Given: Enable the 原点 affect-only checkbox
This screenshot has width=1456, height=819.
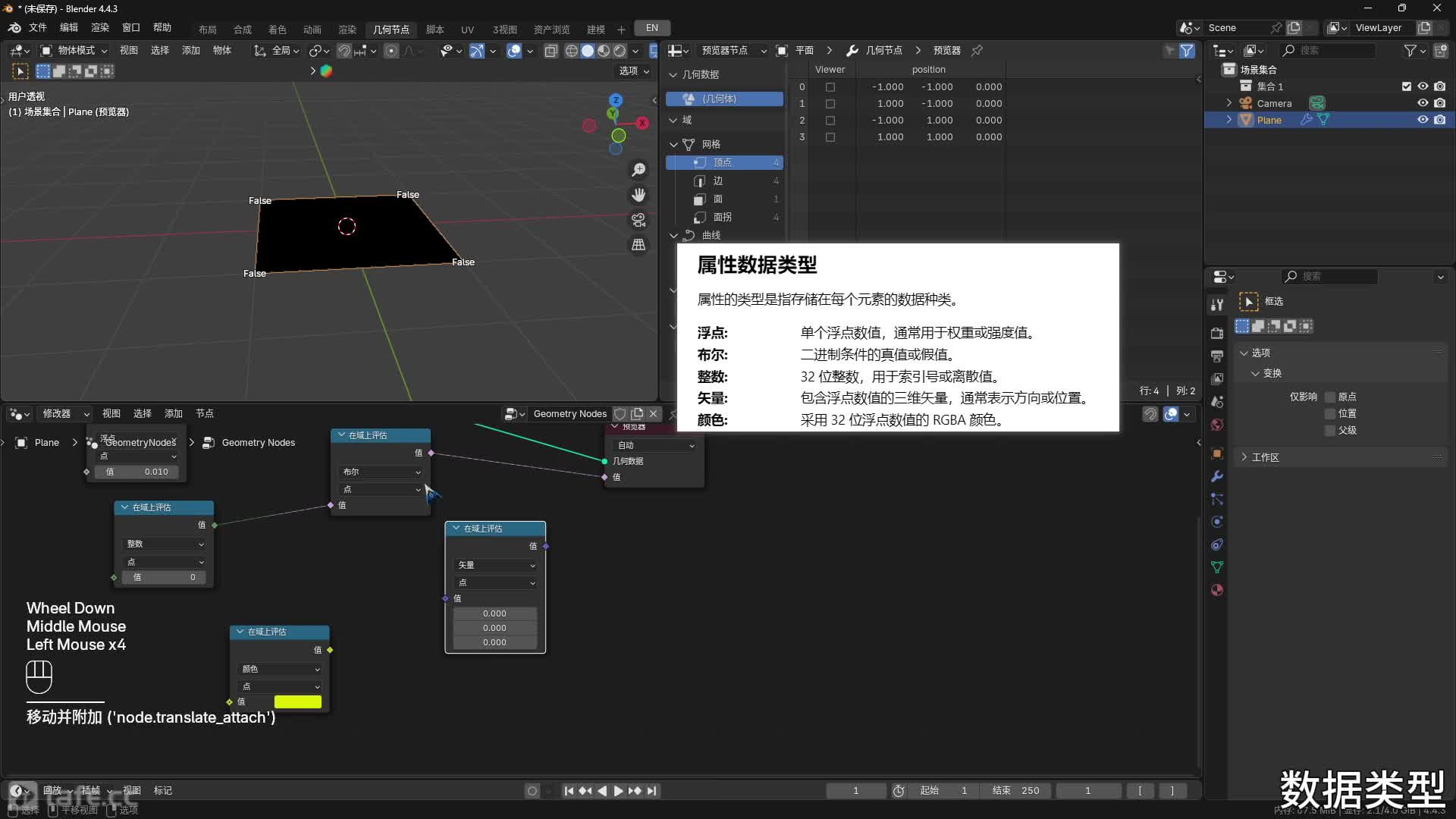Looking at the screenshot, I should [x=1329, y=397].
